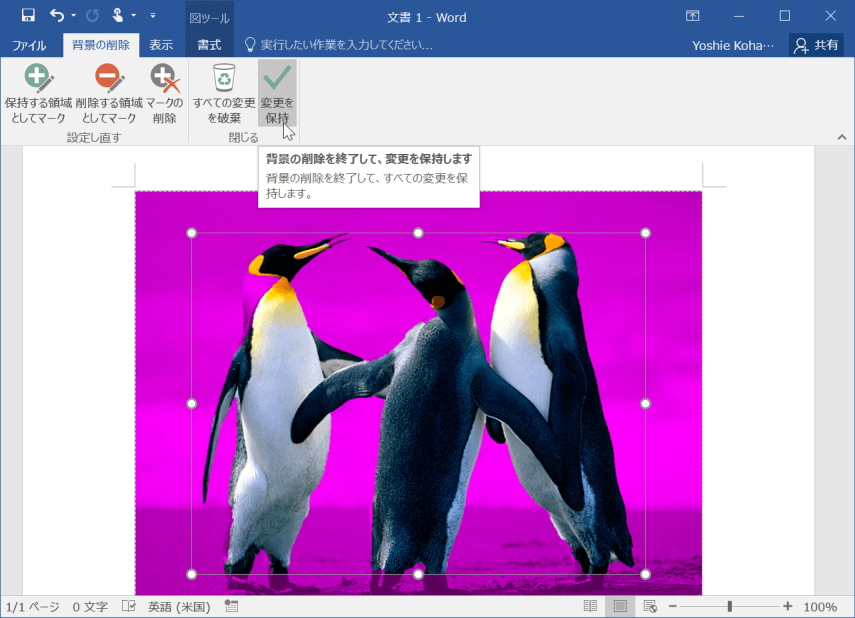Click the Save icon in quick access toolbar
Screen dimensions: 855x618
[x=28, y=15]
